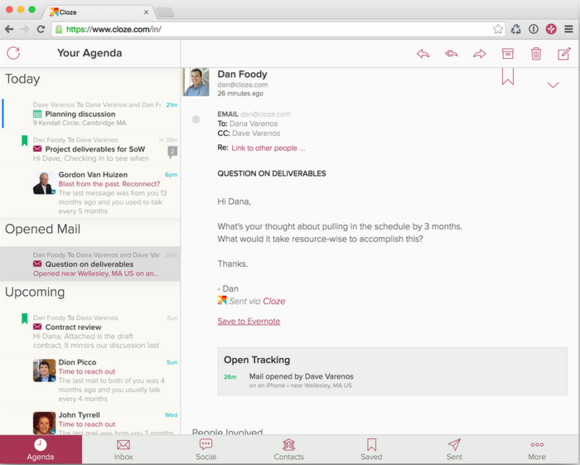This screenshot has height=465, width=580.
Task: Refresh Your Agenda list
Action: [13, 53]
